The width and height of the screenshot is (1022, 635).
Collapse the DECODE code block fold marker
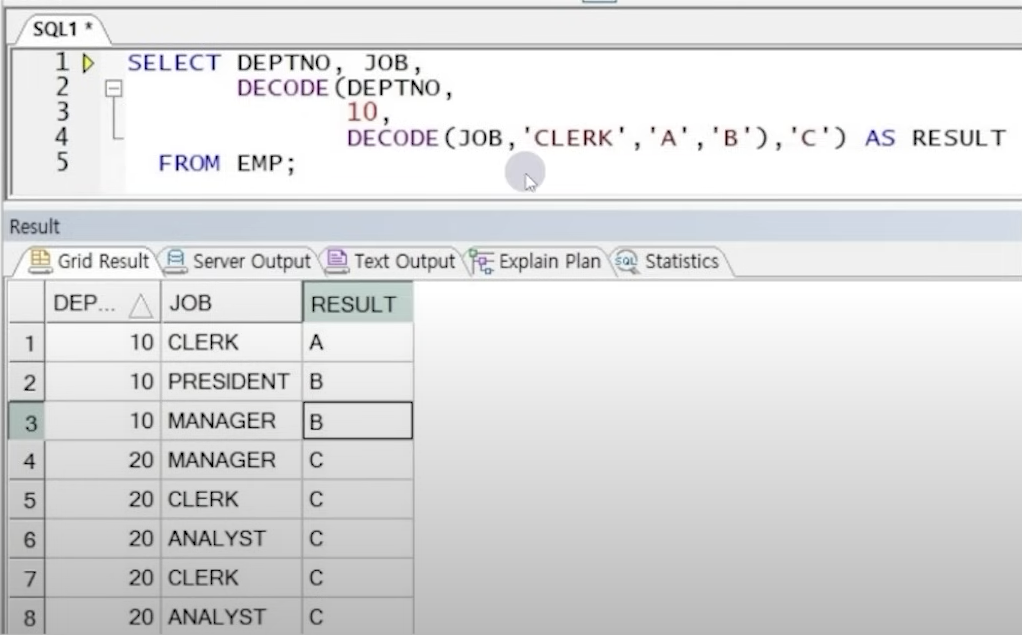click(x=114, y=88)
